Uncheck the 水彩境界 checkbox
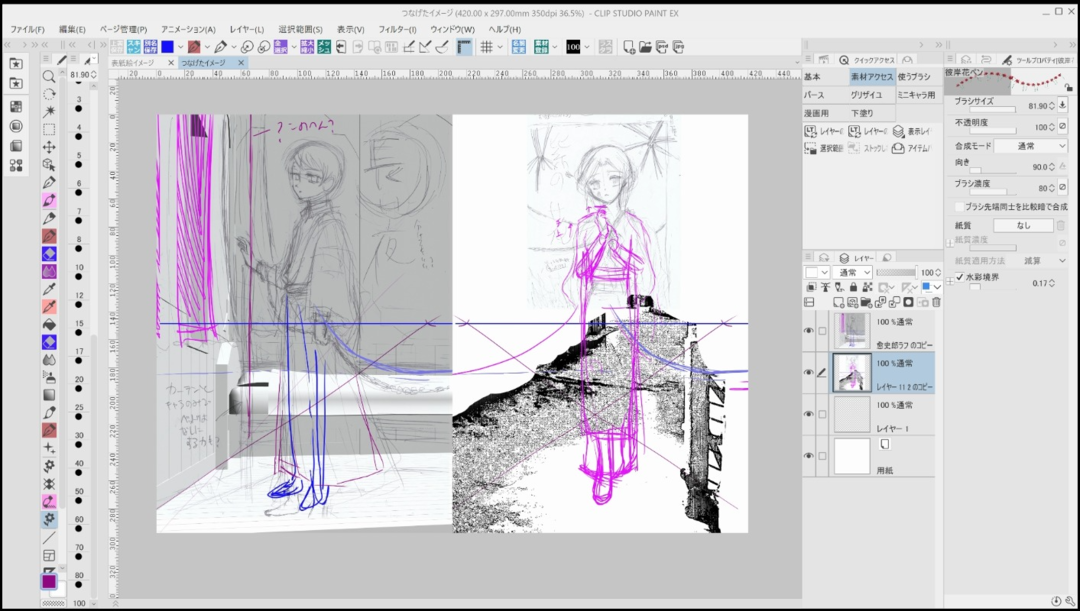The width and height of the screenshot is (1080, 611). click(960, 277)
